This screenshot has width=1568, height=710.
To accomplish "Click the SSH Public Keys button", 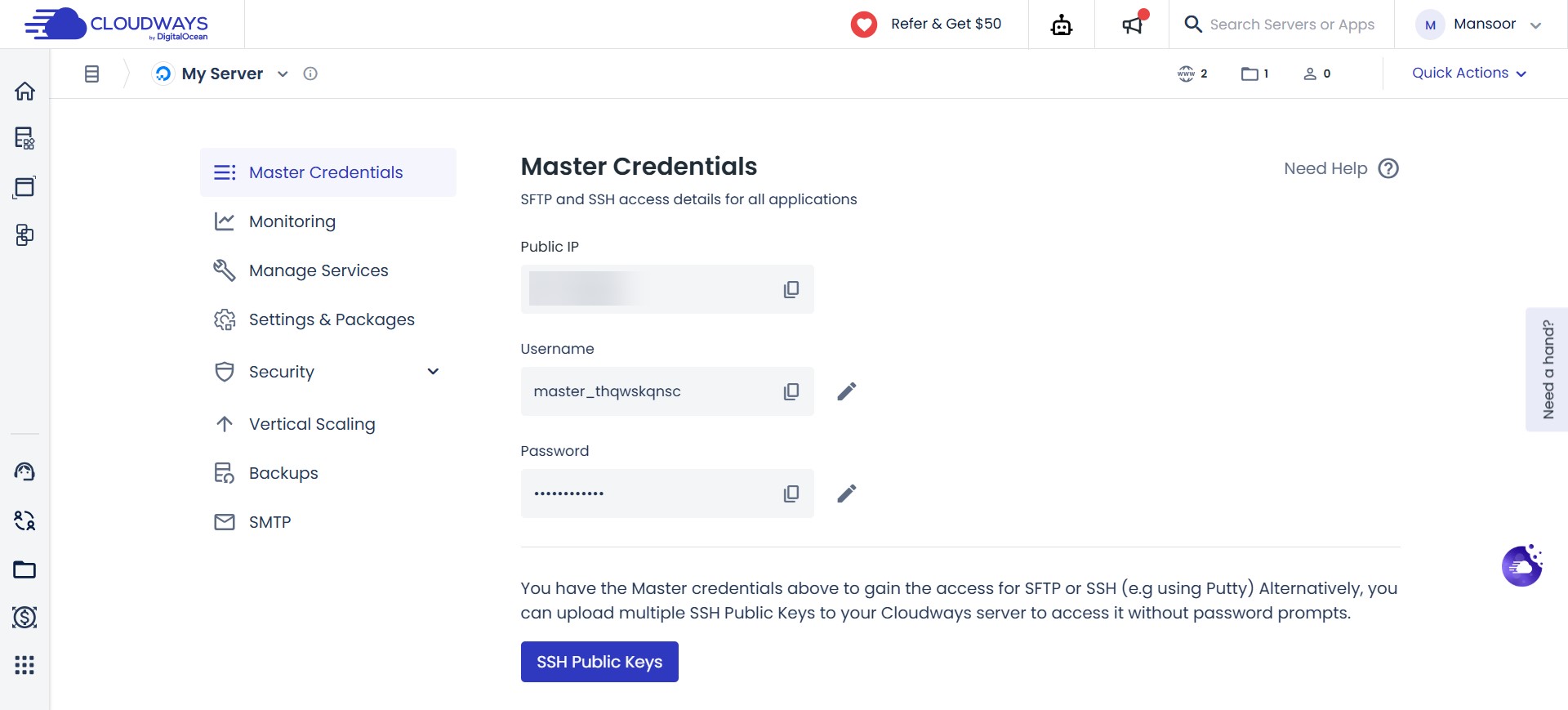I will tap(599, 662).
